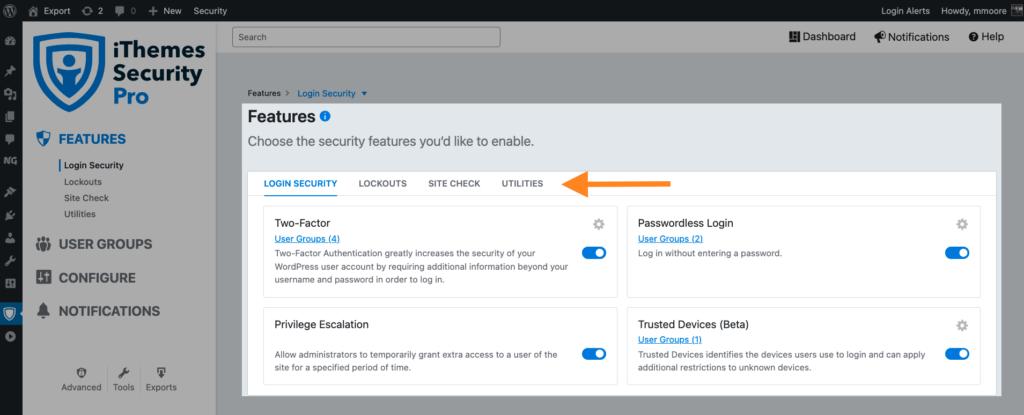Open Passwordless Login settings gear
This screenshot has height=415, width=1024.
coord(961,224)
